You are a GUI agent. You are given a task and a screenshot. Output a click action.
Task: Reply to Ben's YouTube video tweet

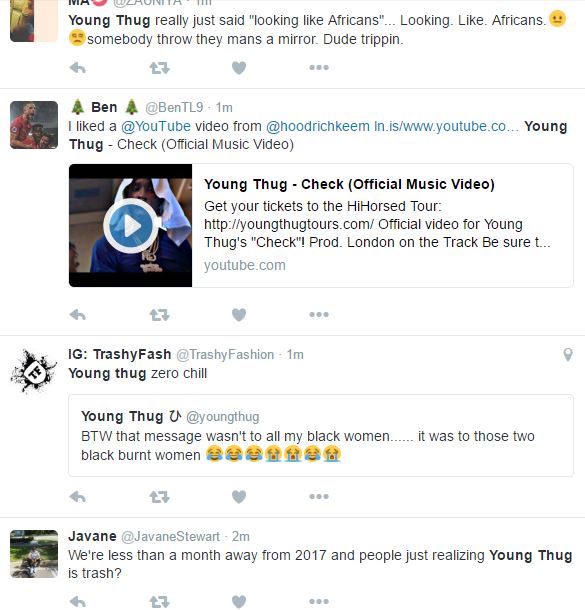pos(77,314)
